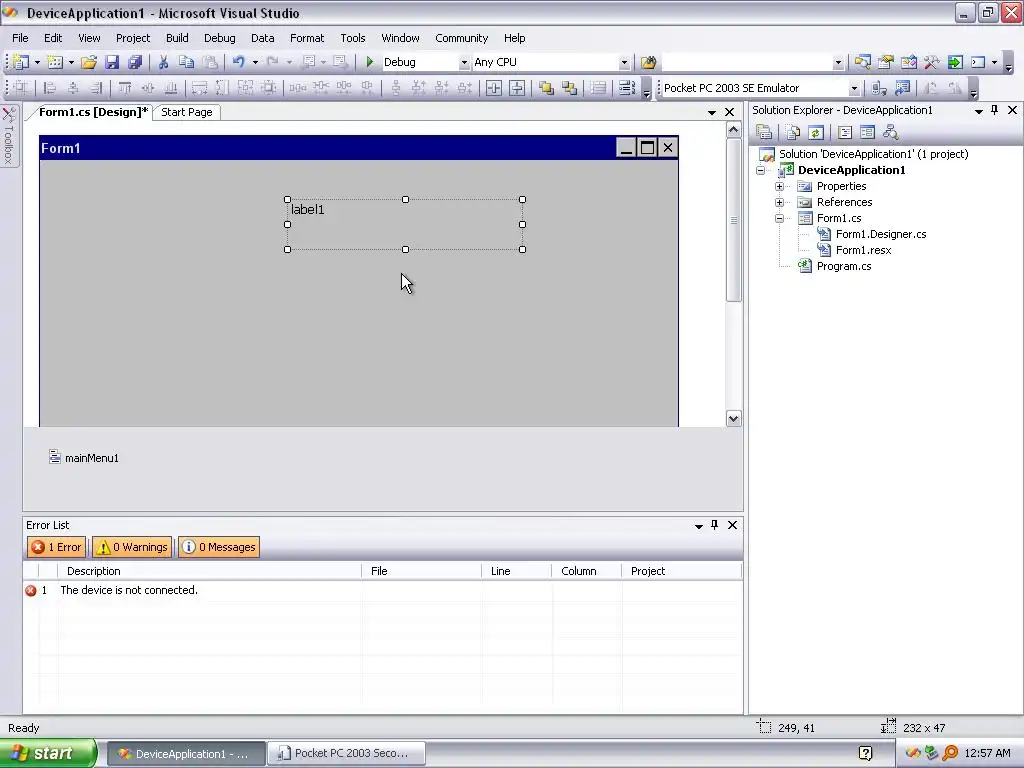This screenshot has width=1024, height=768.
Task: Click the Device Options icon
Action: [x=903, y=88]
